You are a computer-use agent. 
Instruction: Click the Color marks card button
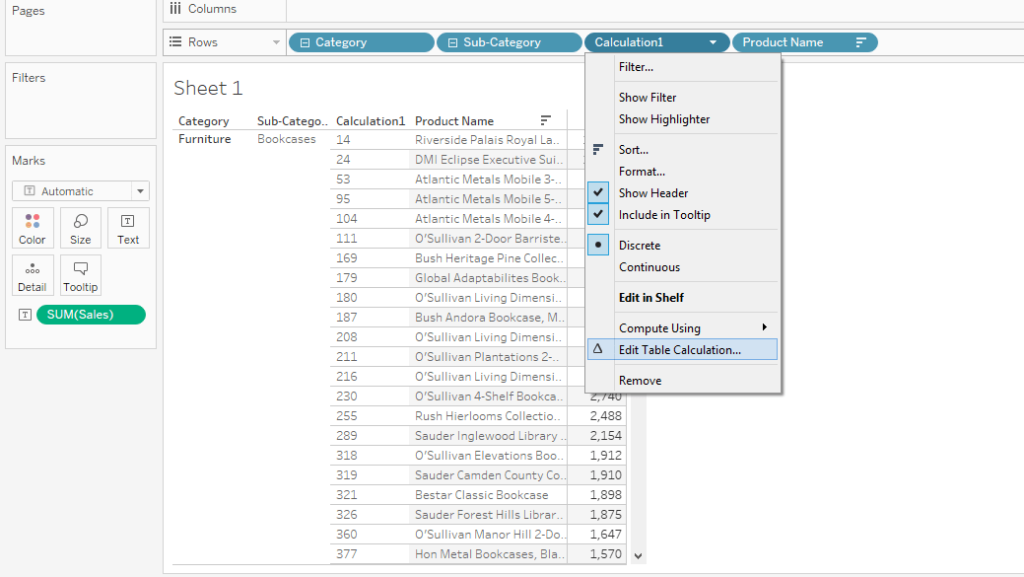[x=32, y=228]
